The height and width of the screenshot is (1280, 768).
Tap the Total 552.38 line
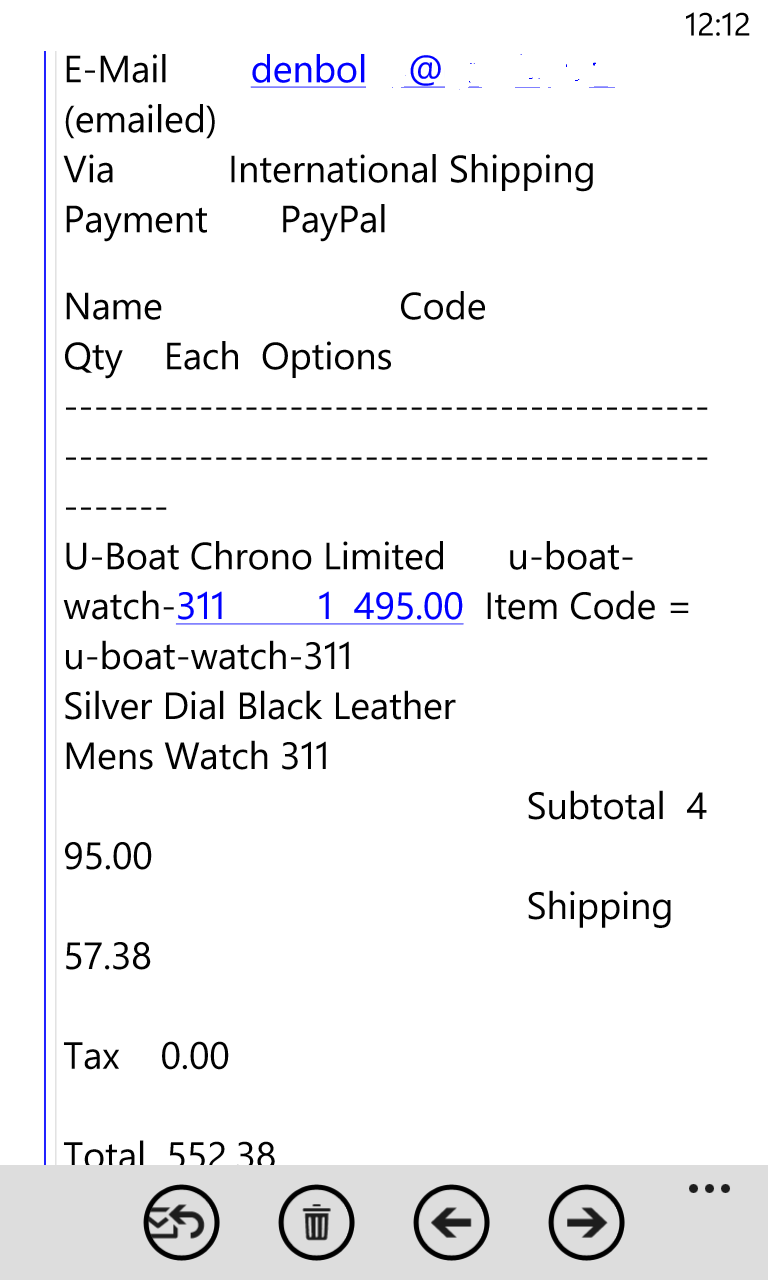tap(170, 1153)
